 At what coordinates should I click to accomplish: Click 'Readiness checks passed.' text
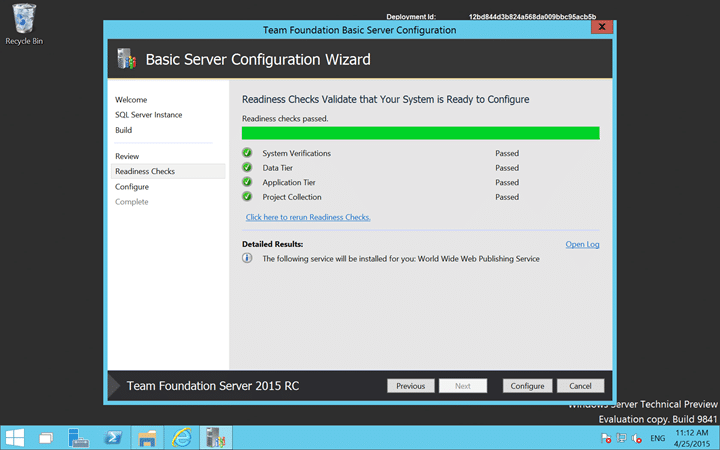point(285,118)
